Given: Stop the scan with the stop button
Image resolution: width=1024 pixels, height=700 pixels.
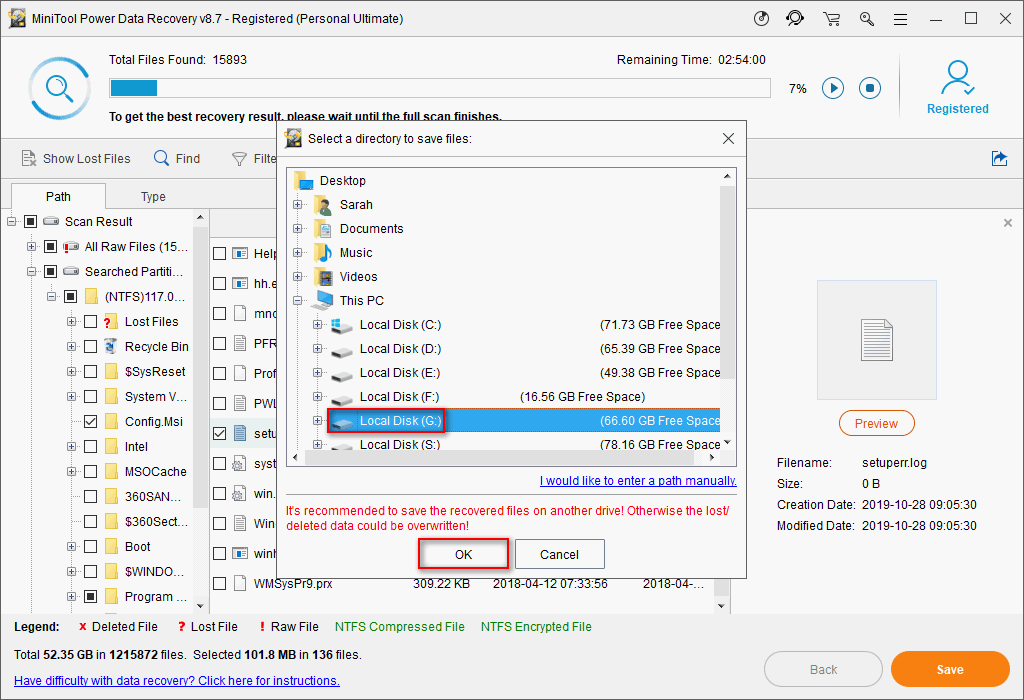Looking at the screenshot, I should coord(870,88).
